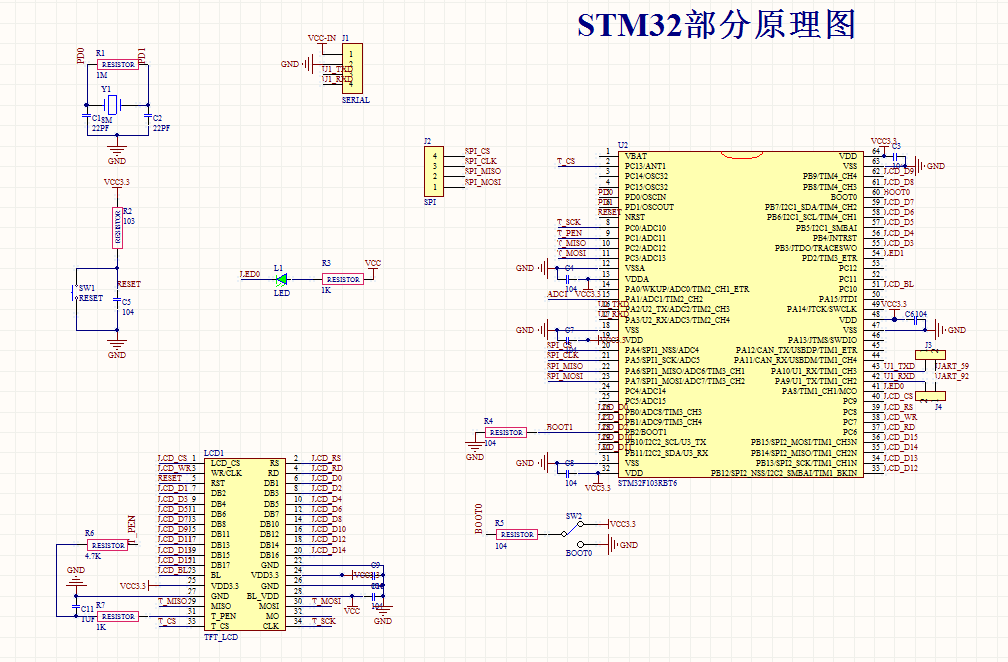Click the UART_59 label

[x=952, y=366]
